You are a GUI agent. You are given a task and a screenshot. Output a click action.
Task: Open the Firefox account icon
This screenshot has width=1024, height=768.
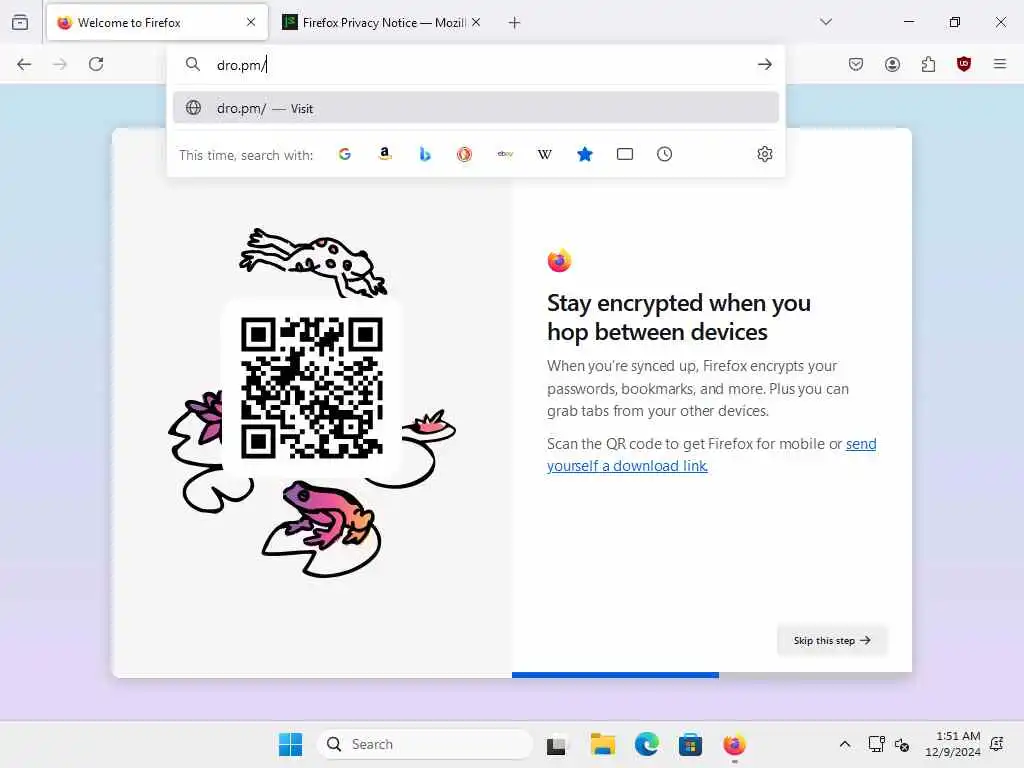click(x=892, y=64)
